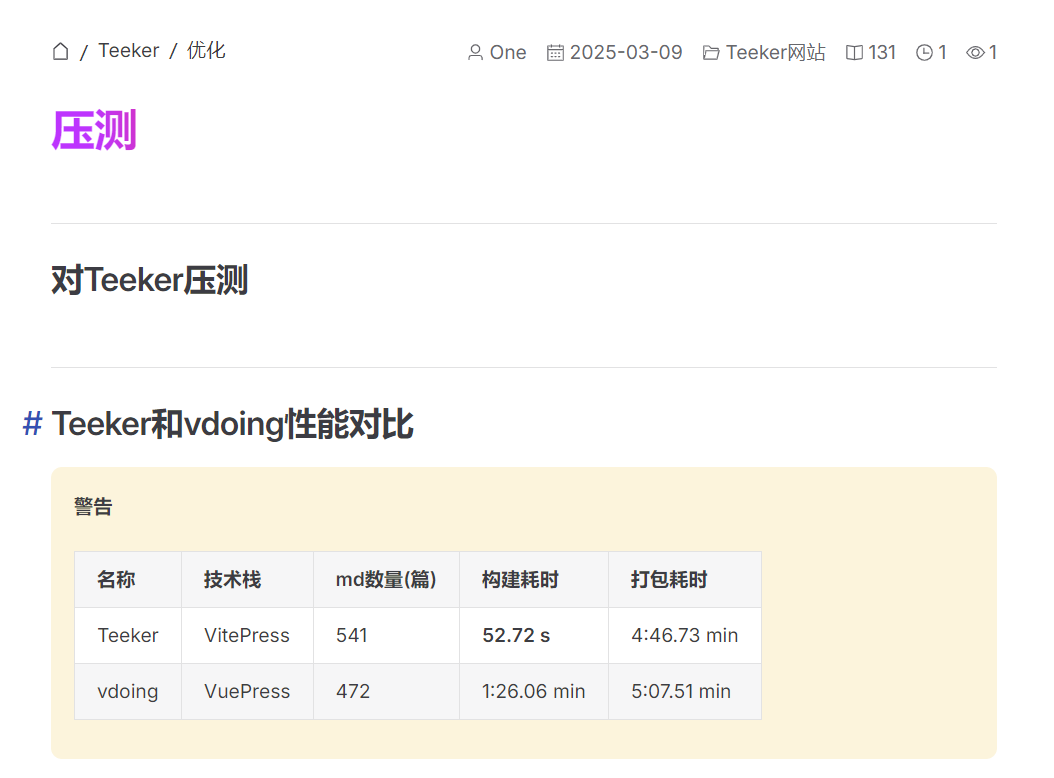The image size is (1054, 778).
Task: Open the Teeker breadcrumb link
Action: [x=128, y=50]
